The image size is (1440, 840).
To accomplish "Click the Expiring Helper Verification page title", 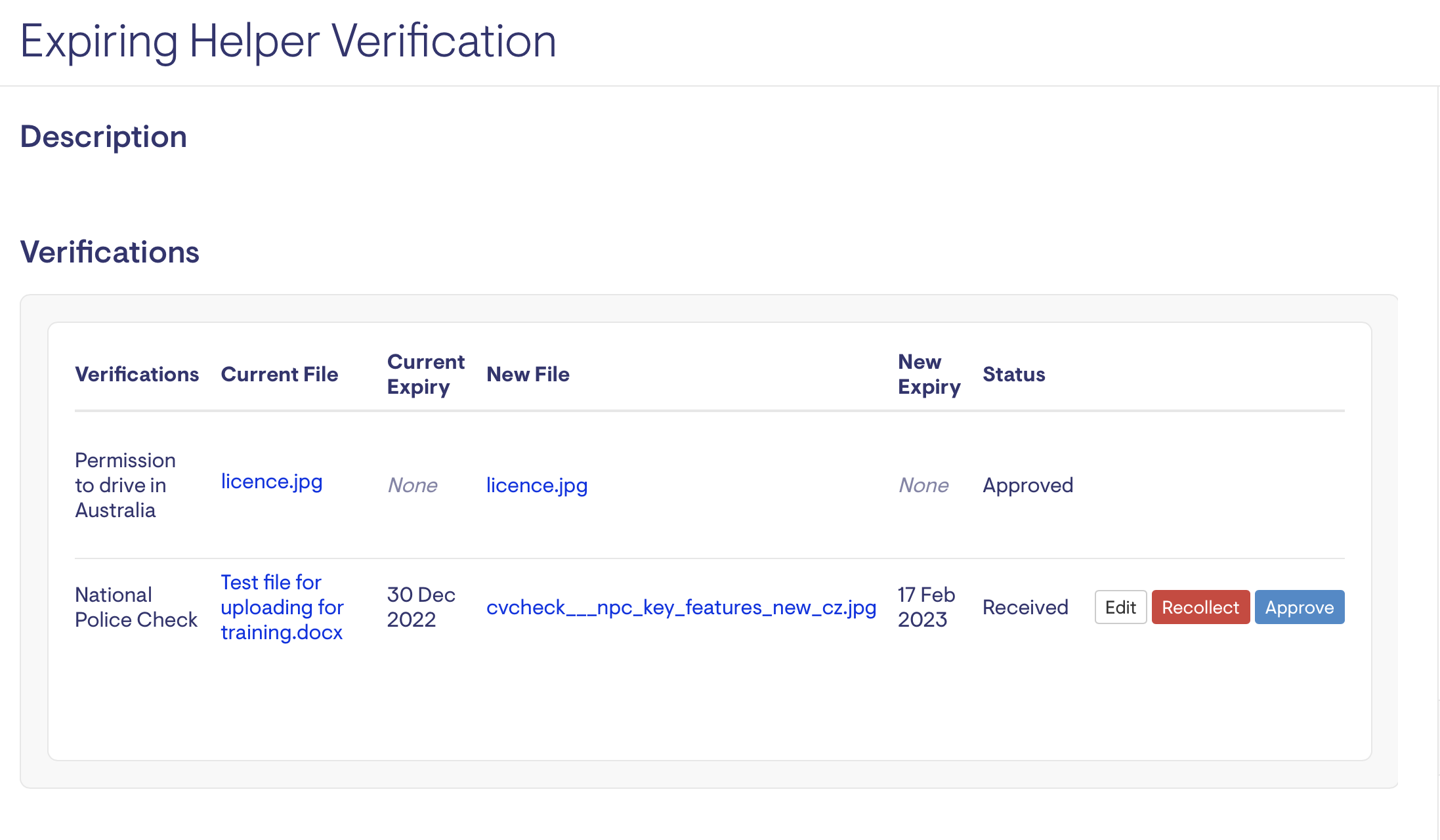I will [x=288, y=41].
